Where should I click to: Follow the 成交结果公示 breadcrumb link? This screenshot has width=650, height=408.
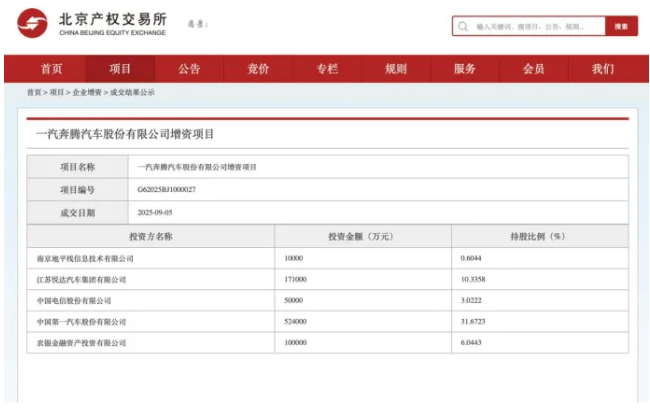[x=132, y=92]
